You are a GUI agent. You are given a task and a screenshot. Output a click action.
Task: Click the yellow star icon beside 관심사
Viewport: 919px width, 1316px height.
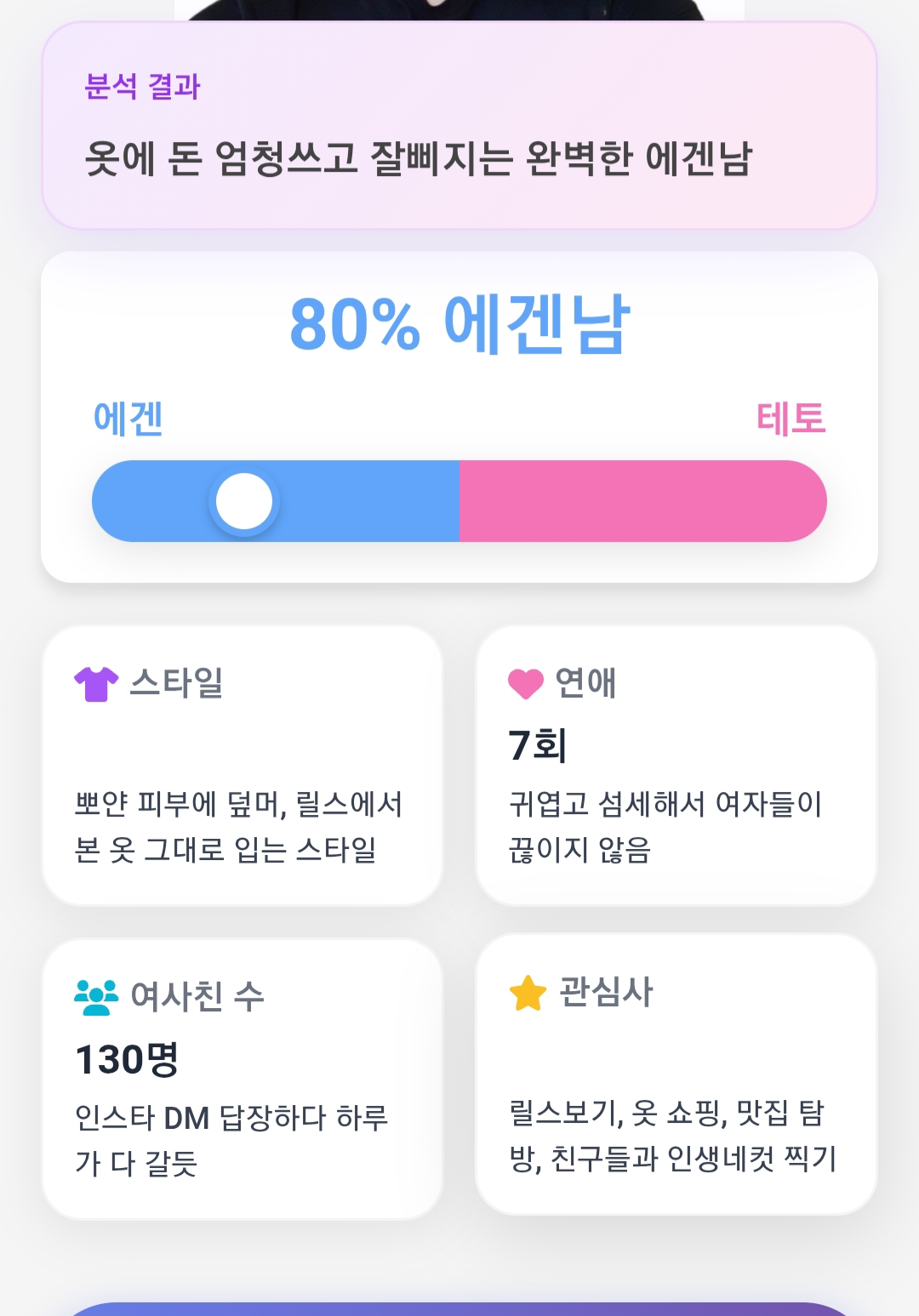point(528,993)
